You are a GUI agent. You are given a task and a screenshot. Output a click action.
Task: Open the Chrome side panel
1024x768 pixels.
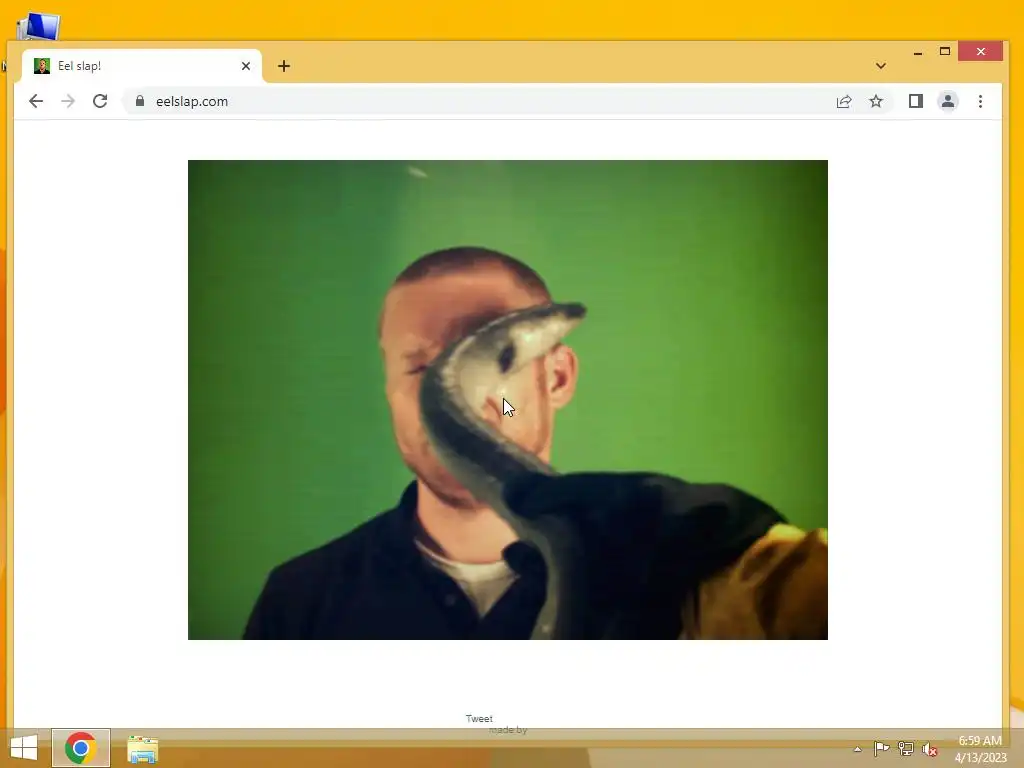916,101
